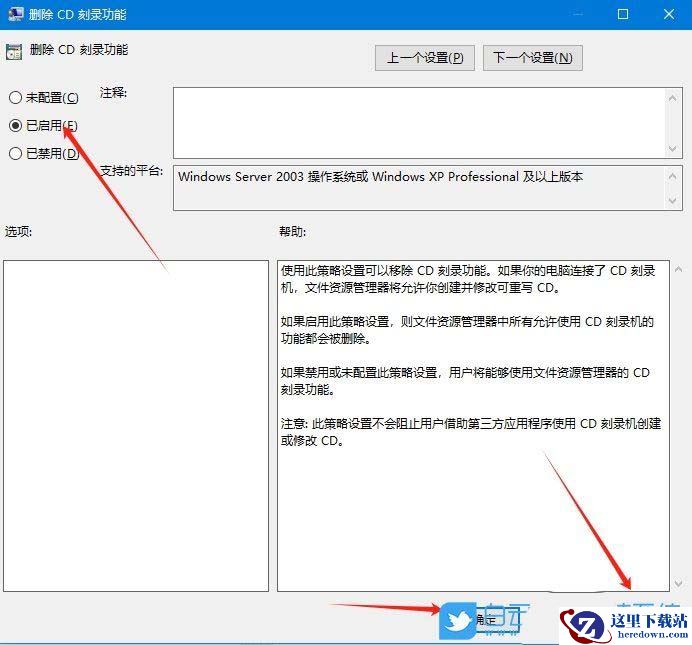
Task: Click the help pane scroll up arrow
Action: tap(678, 269)
